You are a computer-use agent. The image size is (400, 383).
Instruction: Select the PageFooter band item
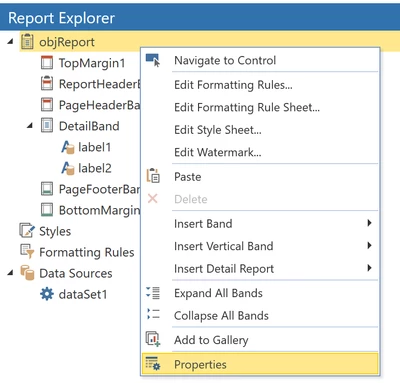100,189
